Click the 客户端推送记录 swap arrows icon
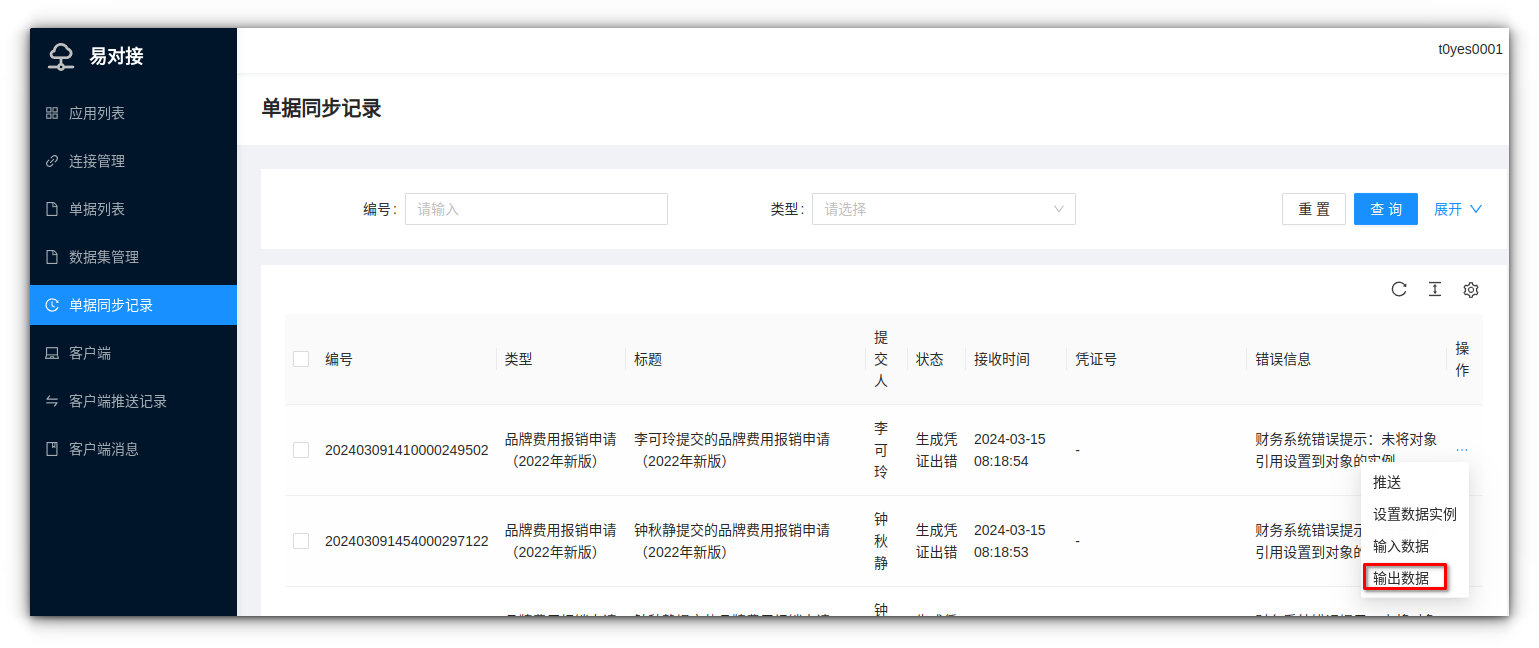This screenshot has width=1539, height=648. [x=52, y=402]
